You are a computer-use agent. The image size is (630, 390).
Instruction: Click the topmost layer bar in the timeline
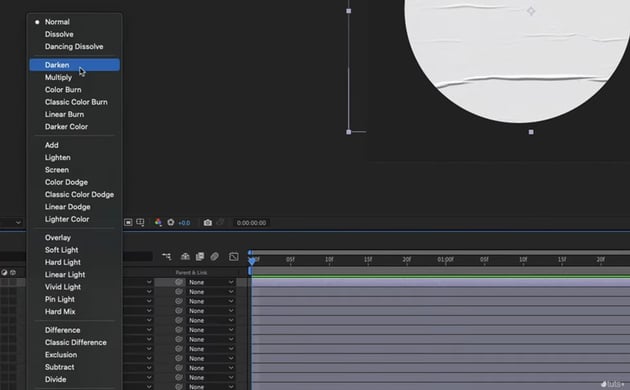[x=440, y=282]
